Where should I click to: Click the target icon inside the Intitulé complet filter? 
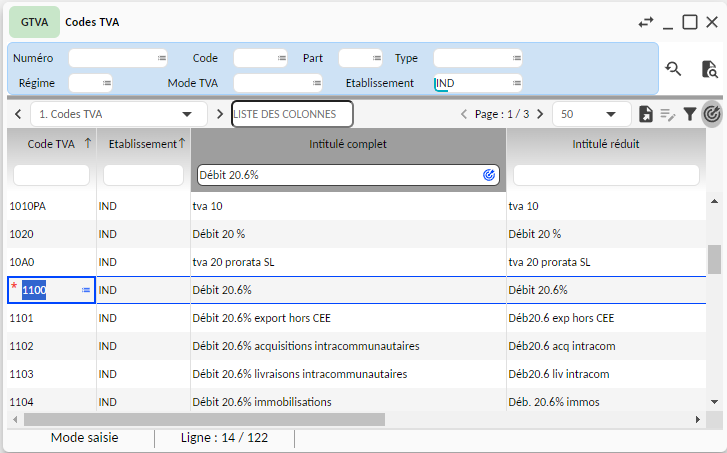[x=489, y=174]
